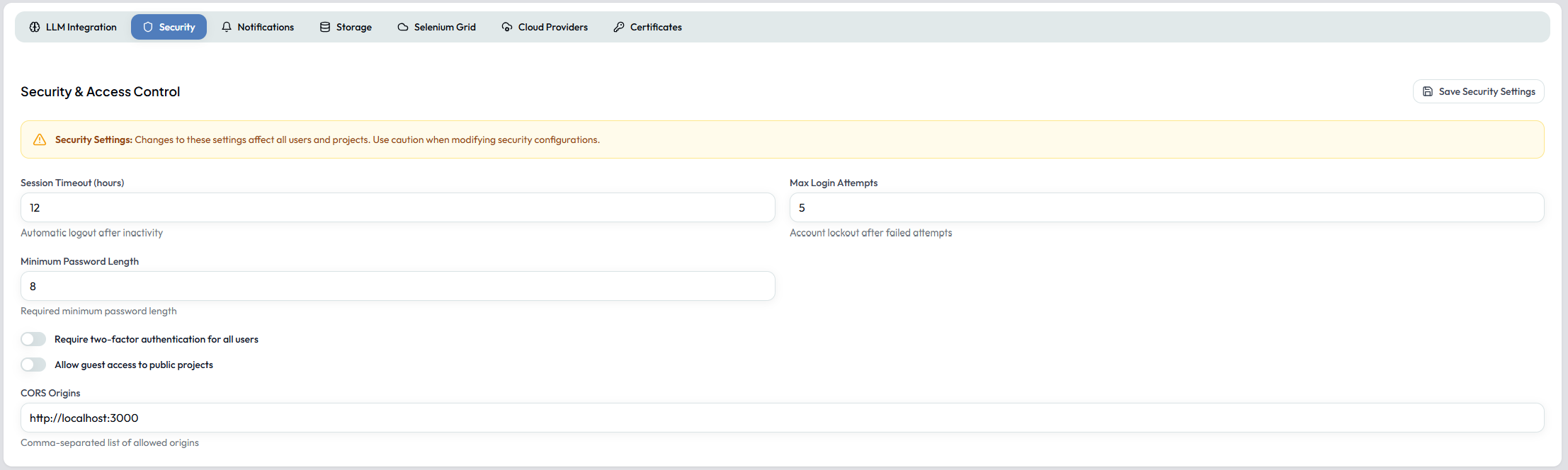1568x470 pixels.
Task: Click the CORS Origins input field
Action: [783, 418]
